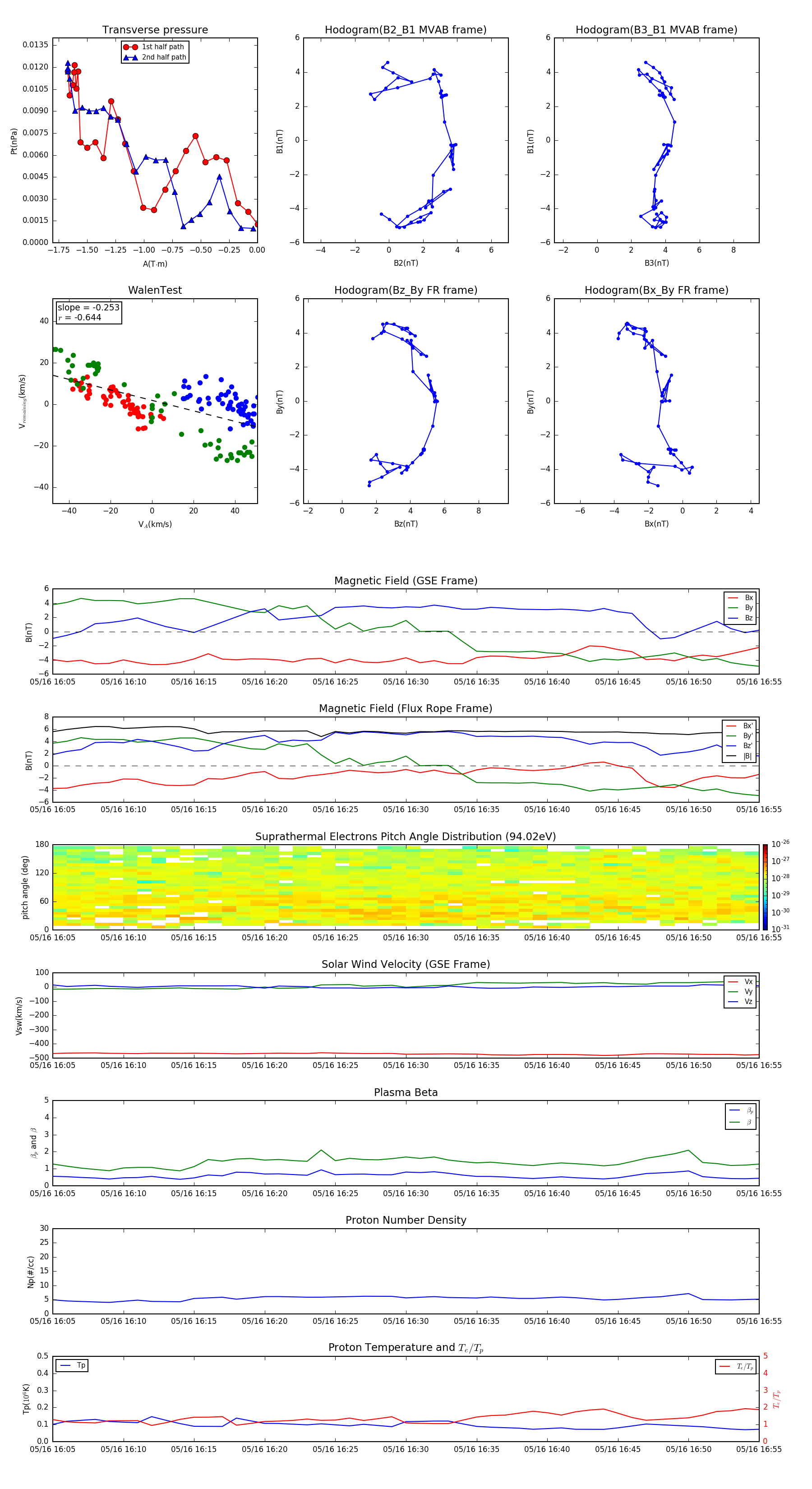Click the 10^-31 colorbar tick label

click(x=780, y=929)
